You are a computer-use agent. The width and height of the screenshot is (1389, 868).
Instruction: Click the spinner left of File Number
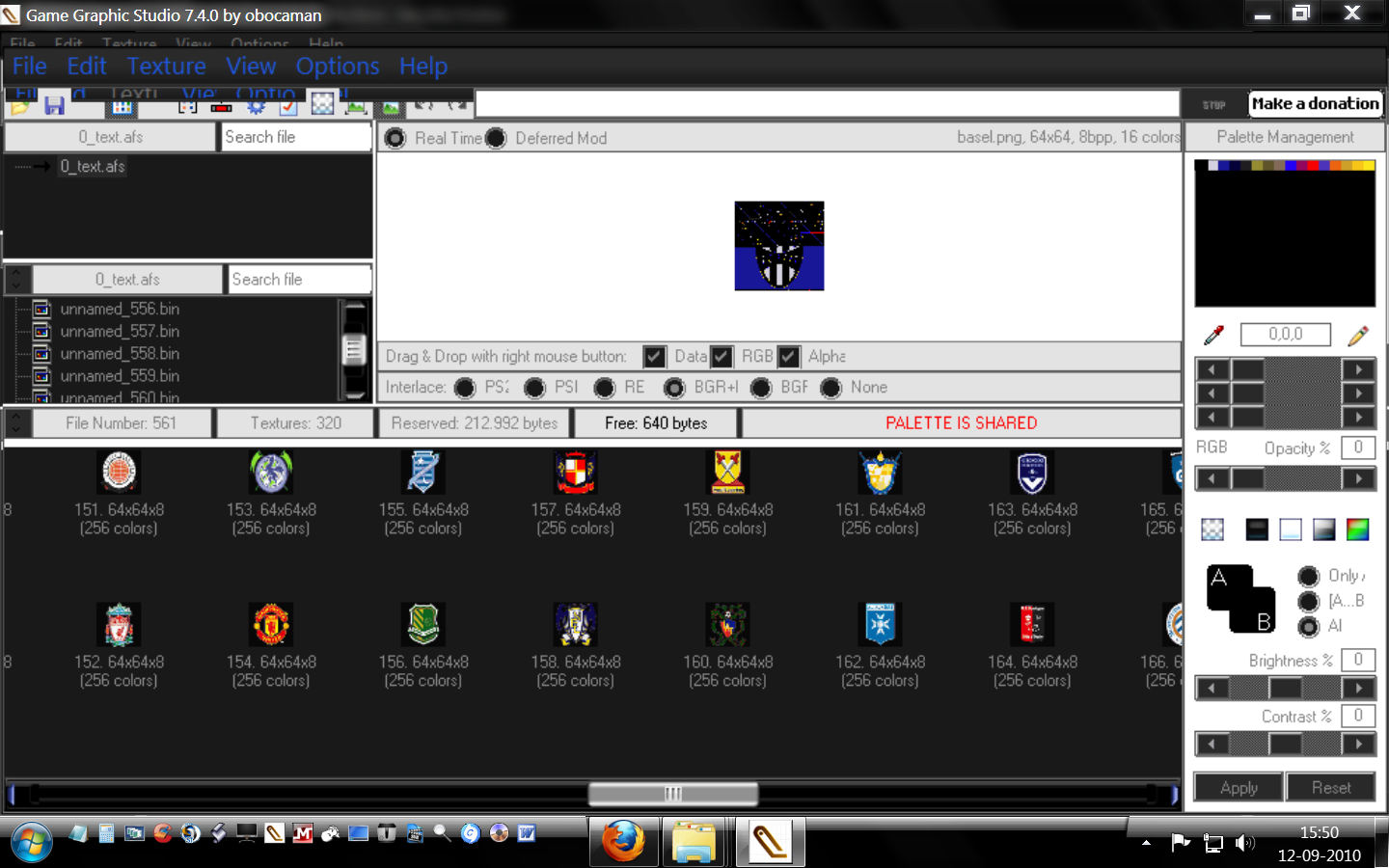pos(17,423)
